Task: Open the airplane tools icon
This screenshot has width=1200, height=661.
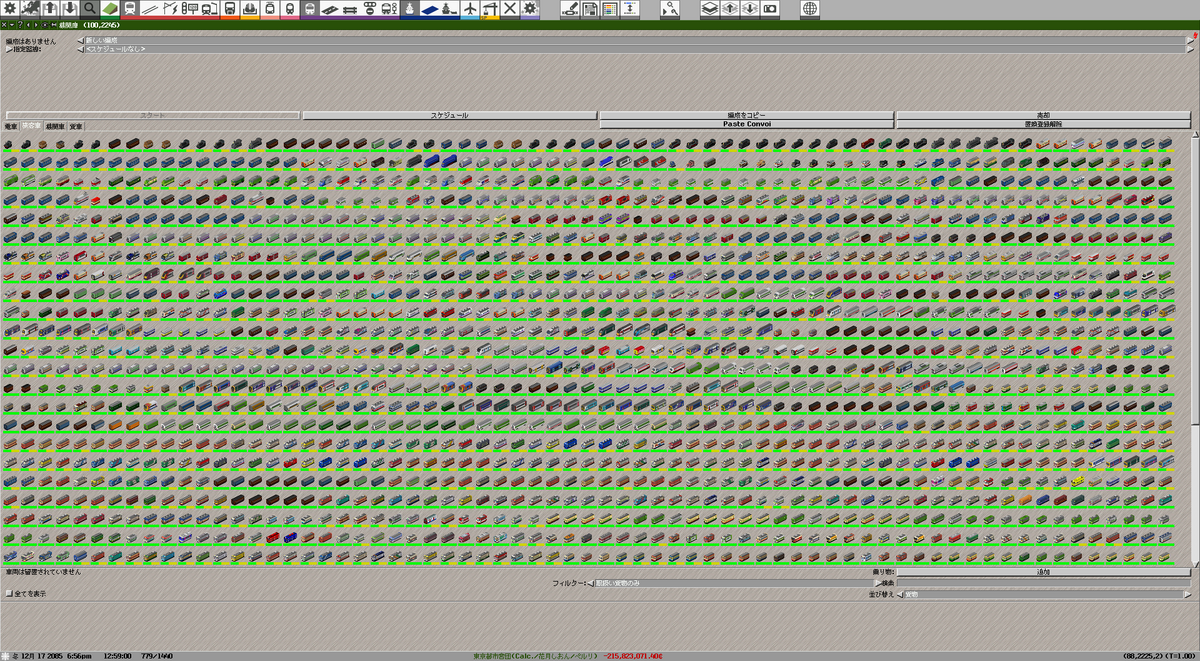Action: [x=470, y=10]
